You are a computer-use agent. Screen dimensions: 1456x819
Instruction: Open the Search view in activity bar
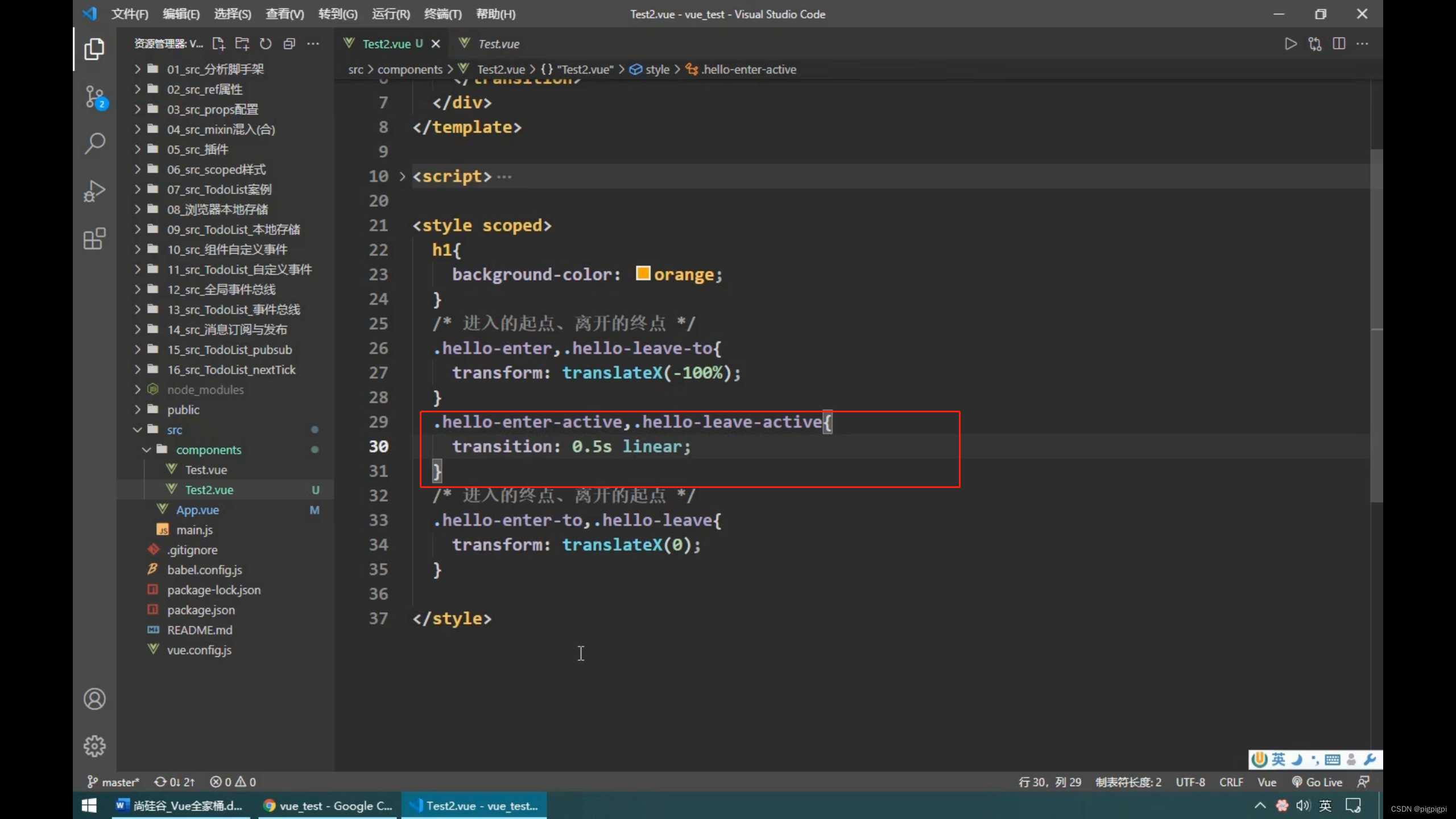[x=94, y=144]
